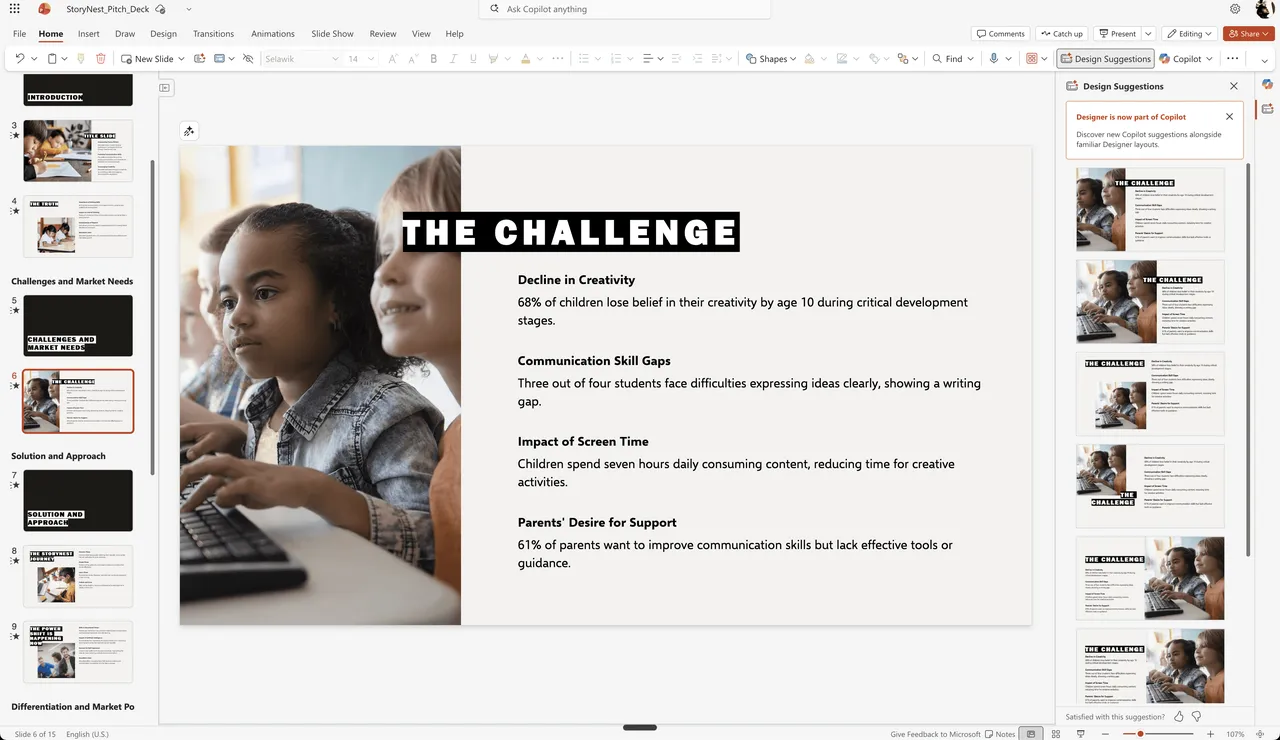The width and height of the screenshot is (1280, 740).
Task: Open the slide Layout dropdown
Action: [x=224, y=59]
